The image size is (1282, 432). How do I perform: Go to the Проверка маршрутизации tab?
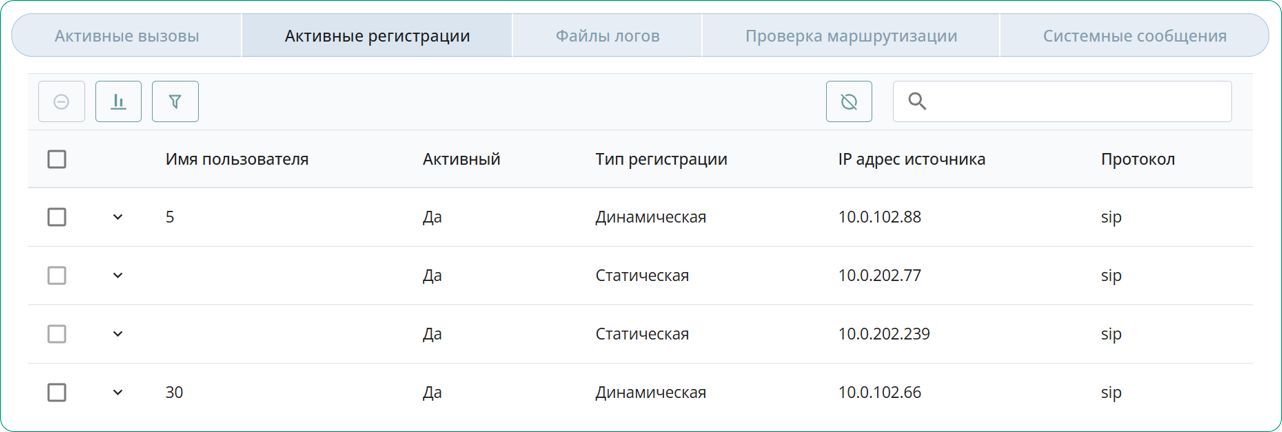tap(851, 36)
